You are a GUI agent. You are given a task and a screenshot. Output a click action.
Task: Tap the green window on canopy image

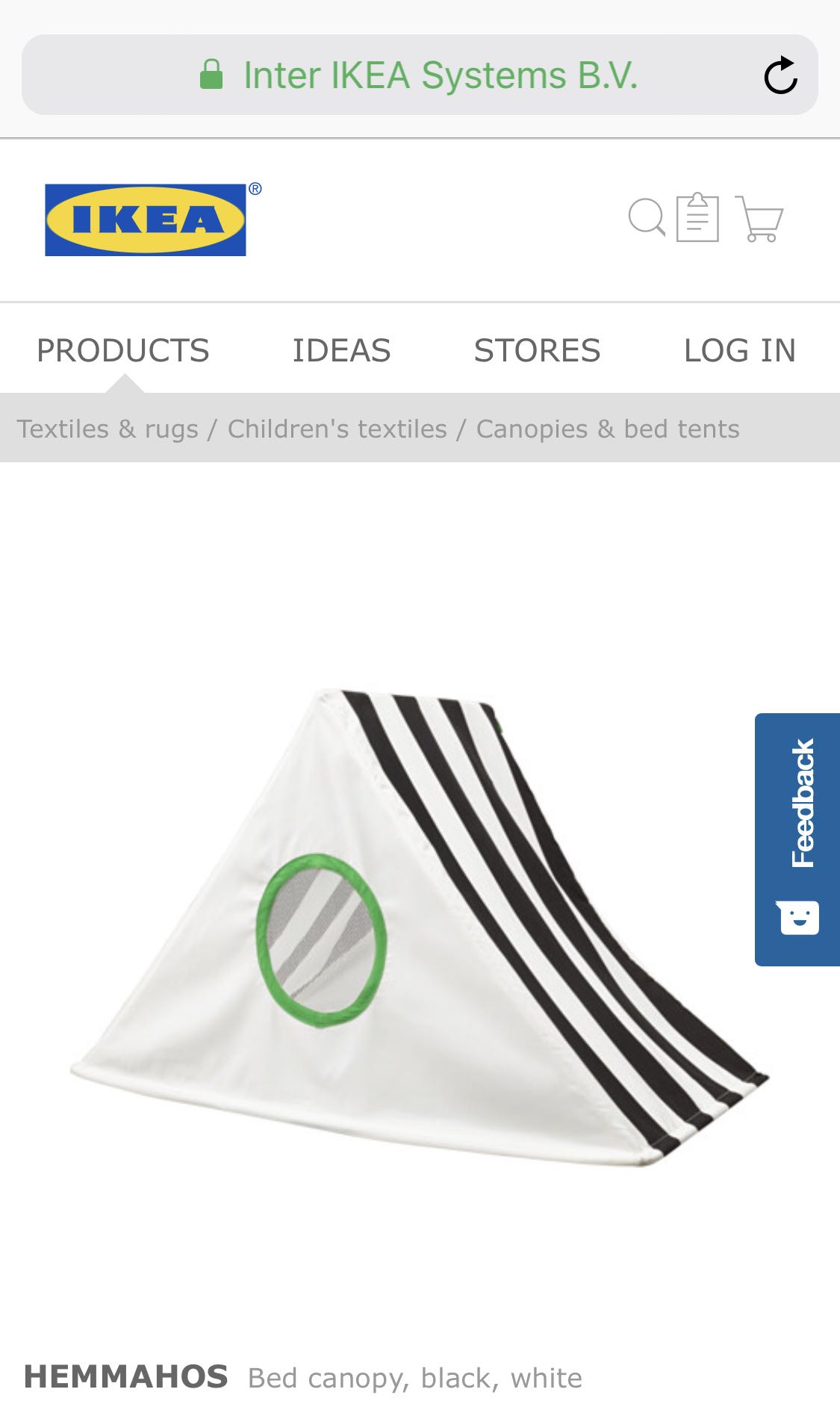(x=322, y=940)
